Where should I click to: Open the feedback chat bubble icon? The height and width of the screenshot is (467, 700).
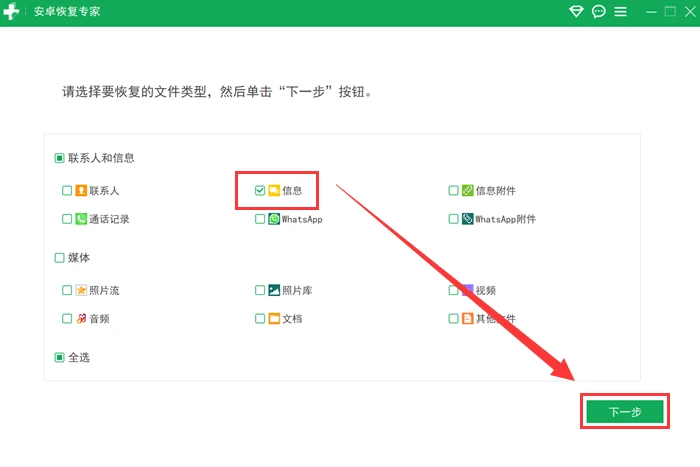pos(599,12)
